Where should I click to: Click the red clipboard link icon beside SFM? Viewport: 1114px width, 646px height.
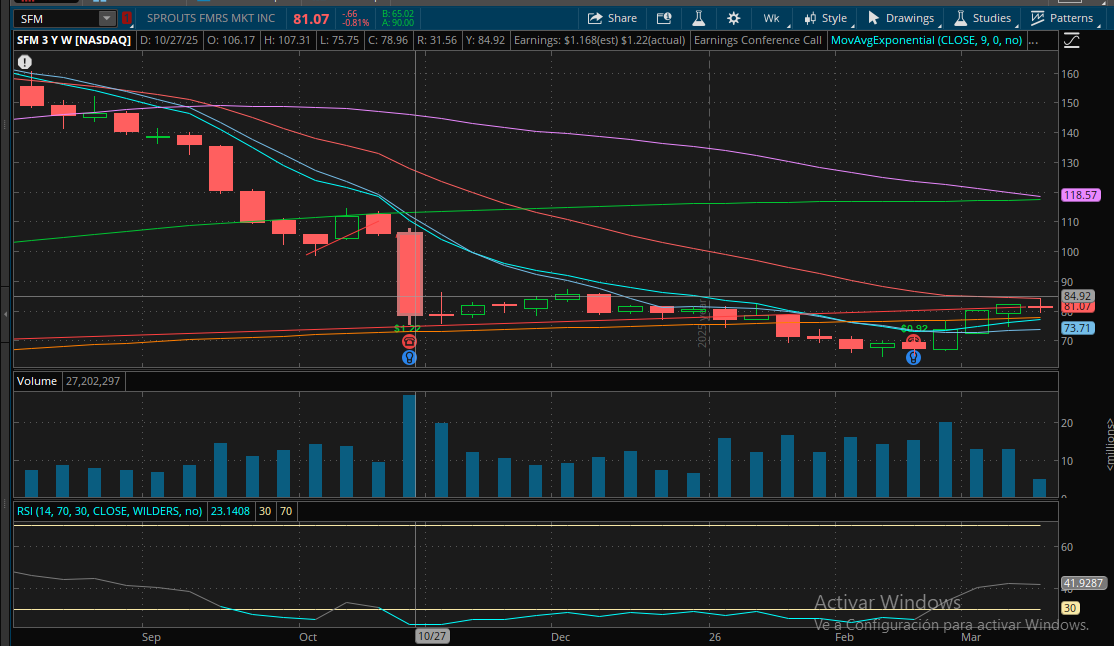click(x=126, y=18)
